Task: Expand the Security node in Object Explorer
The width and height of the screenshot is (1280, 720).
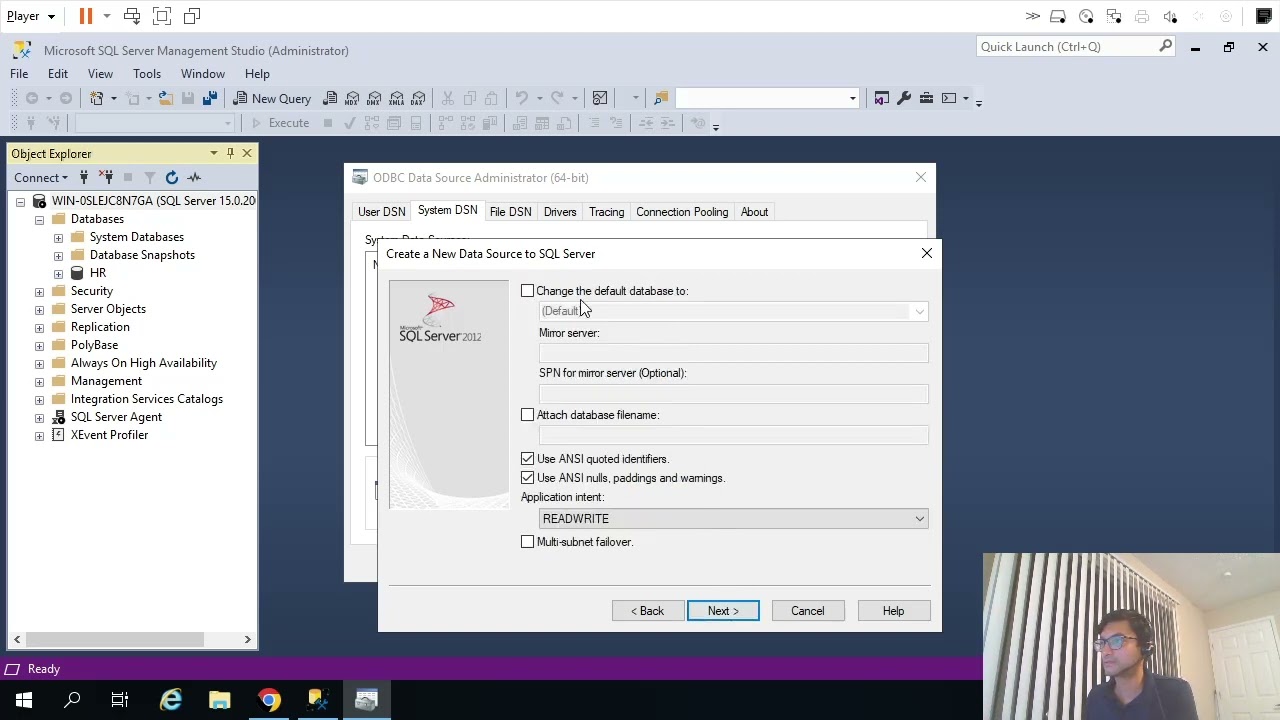Action: [x=39, y=291]
